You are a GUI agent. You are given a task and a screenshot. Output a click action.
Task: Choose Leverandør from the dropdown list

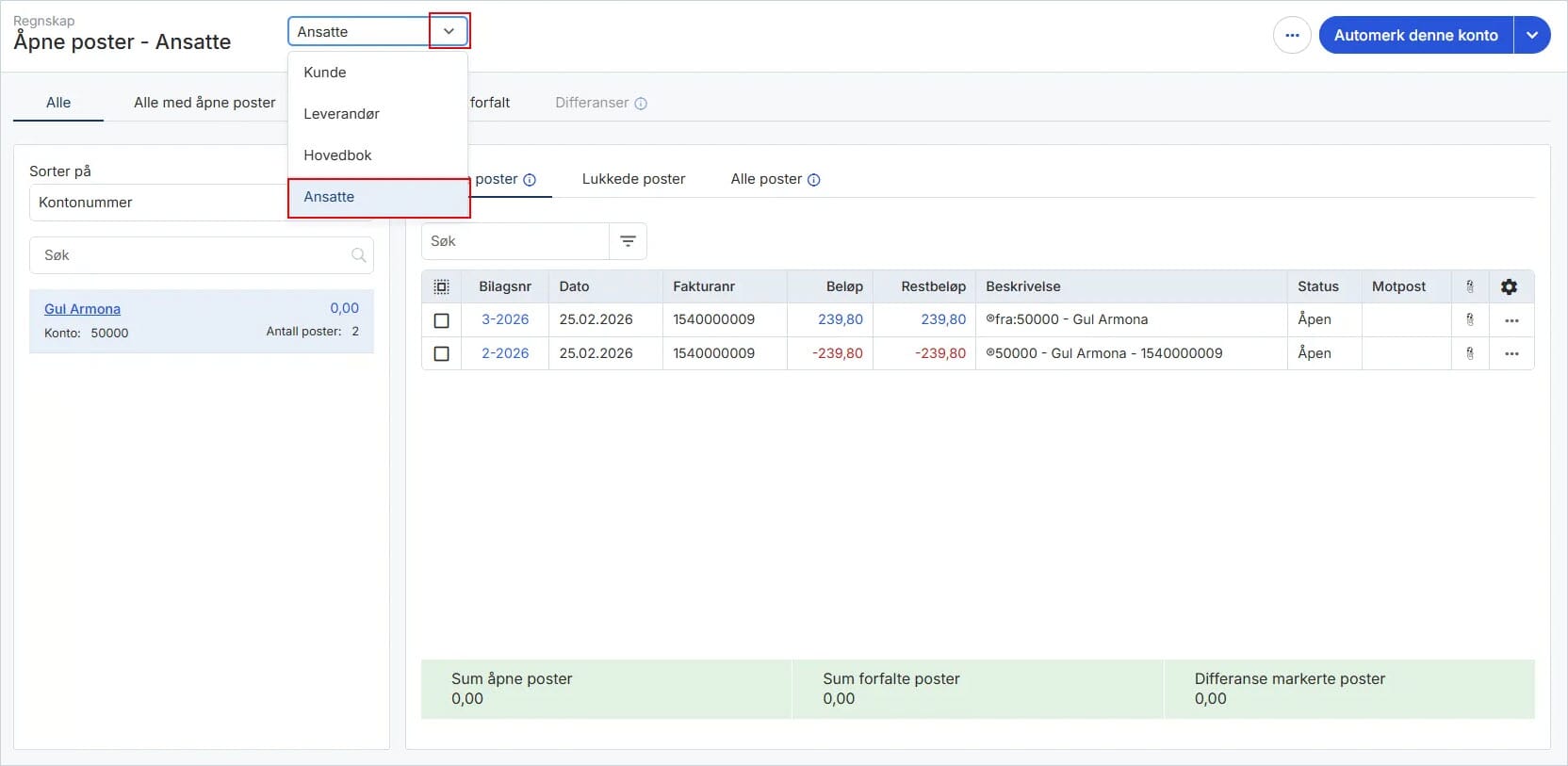pyautogui.click(x=378, y=114)
